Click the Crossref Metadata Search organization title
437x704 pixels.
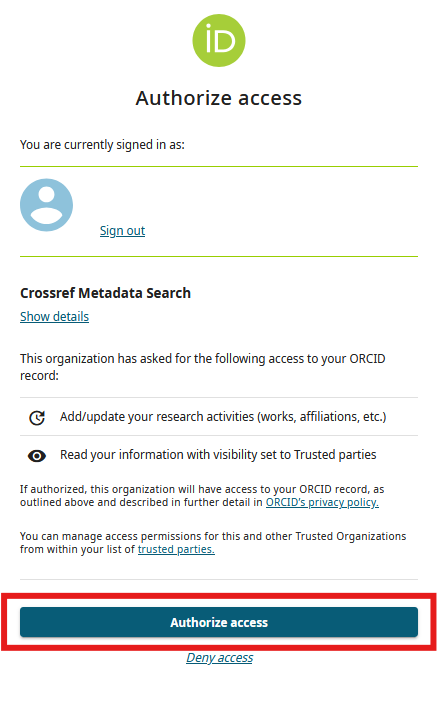pyautogui.click(x=106, y=293)
